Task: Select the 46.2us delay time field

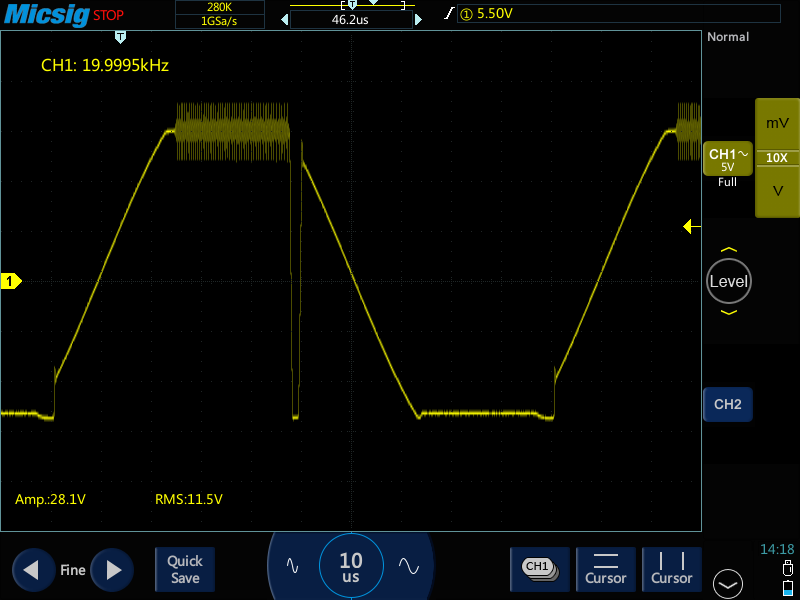Action: click(x=351, y=20)
